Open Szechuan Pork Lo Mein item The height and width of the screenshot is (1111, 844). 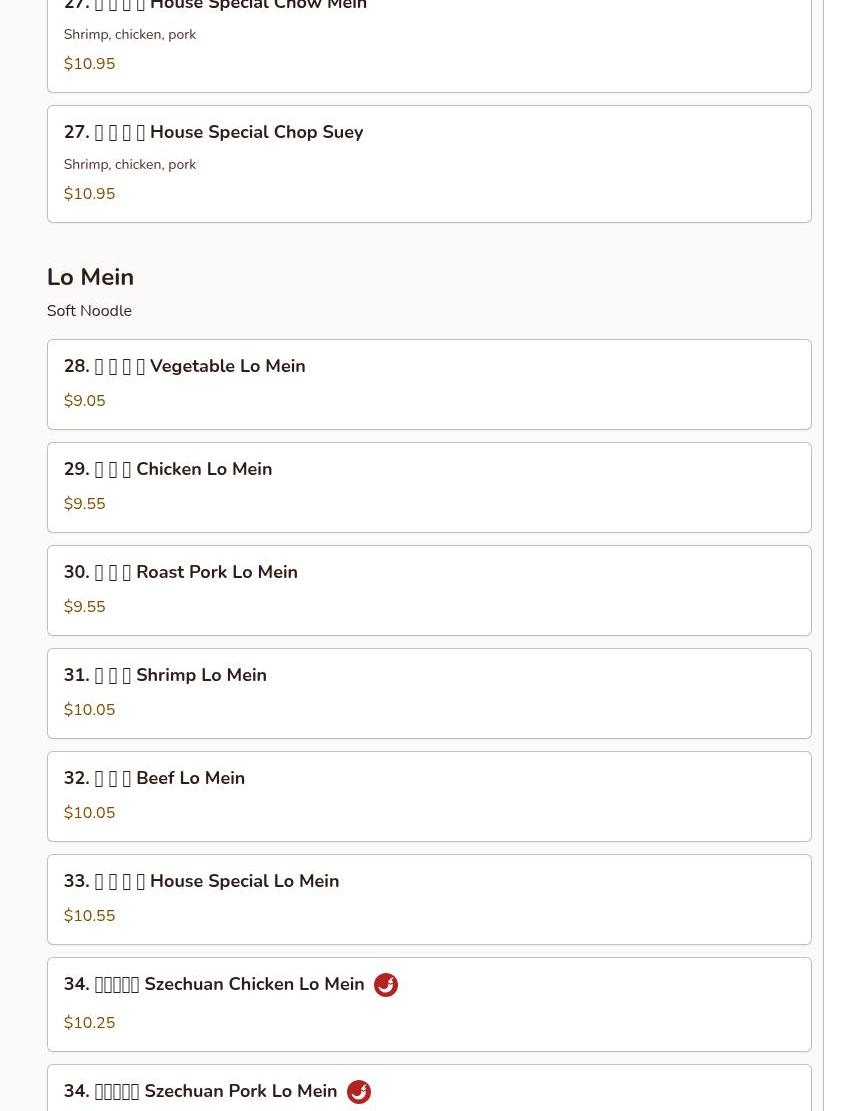tap(429, 1088)
